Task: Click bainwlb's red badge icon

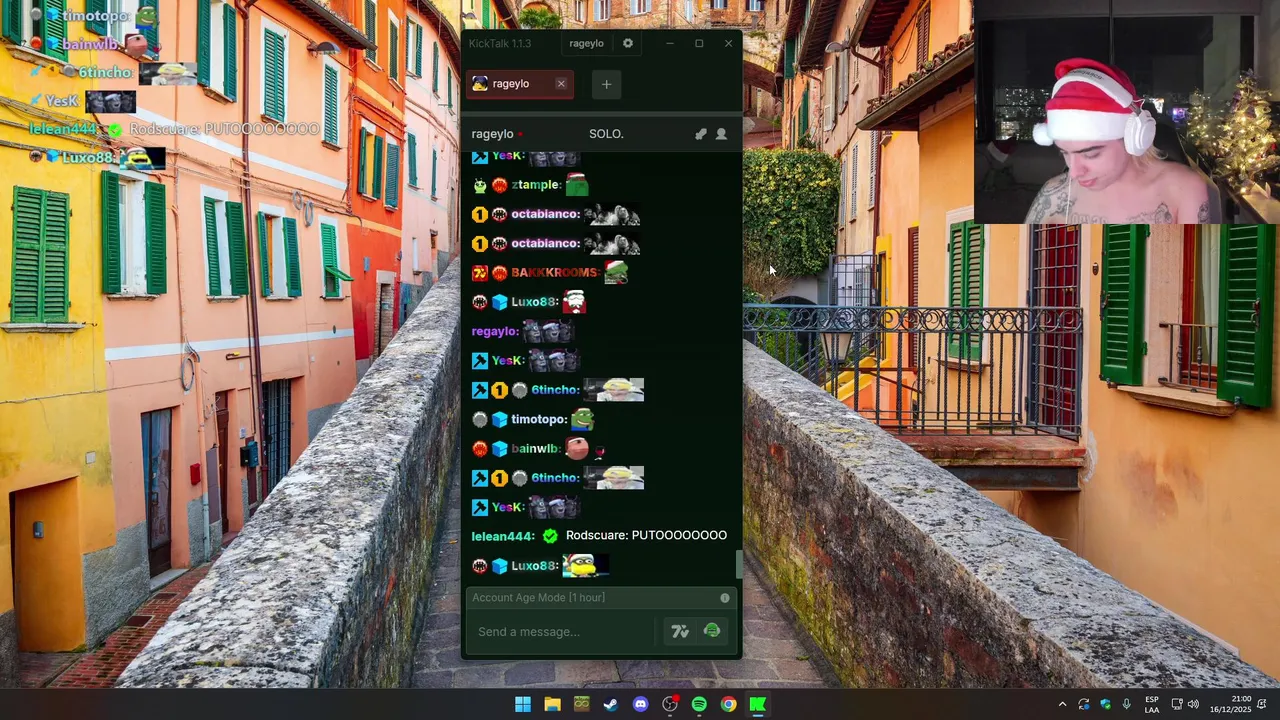Action: click(479, 449)
